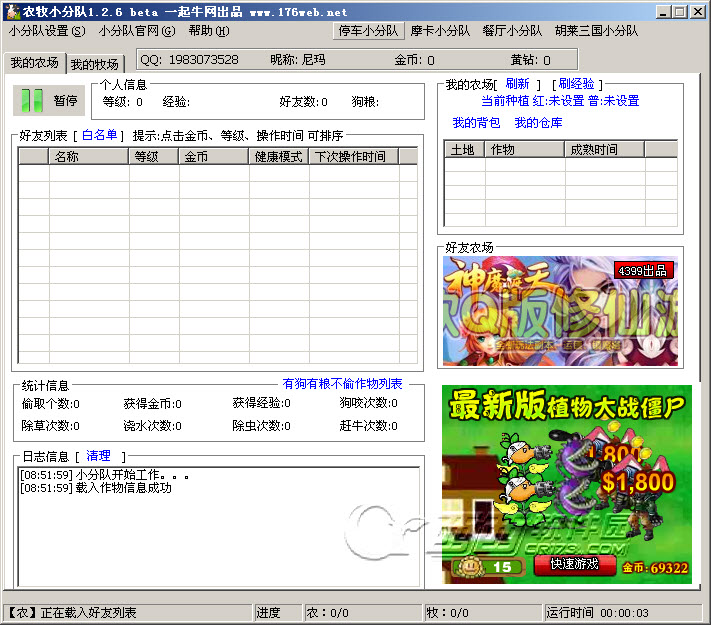Click the 刷新 link in 我的农场

[517, 84]
